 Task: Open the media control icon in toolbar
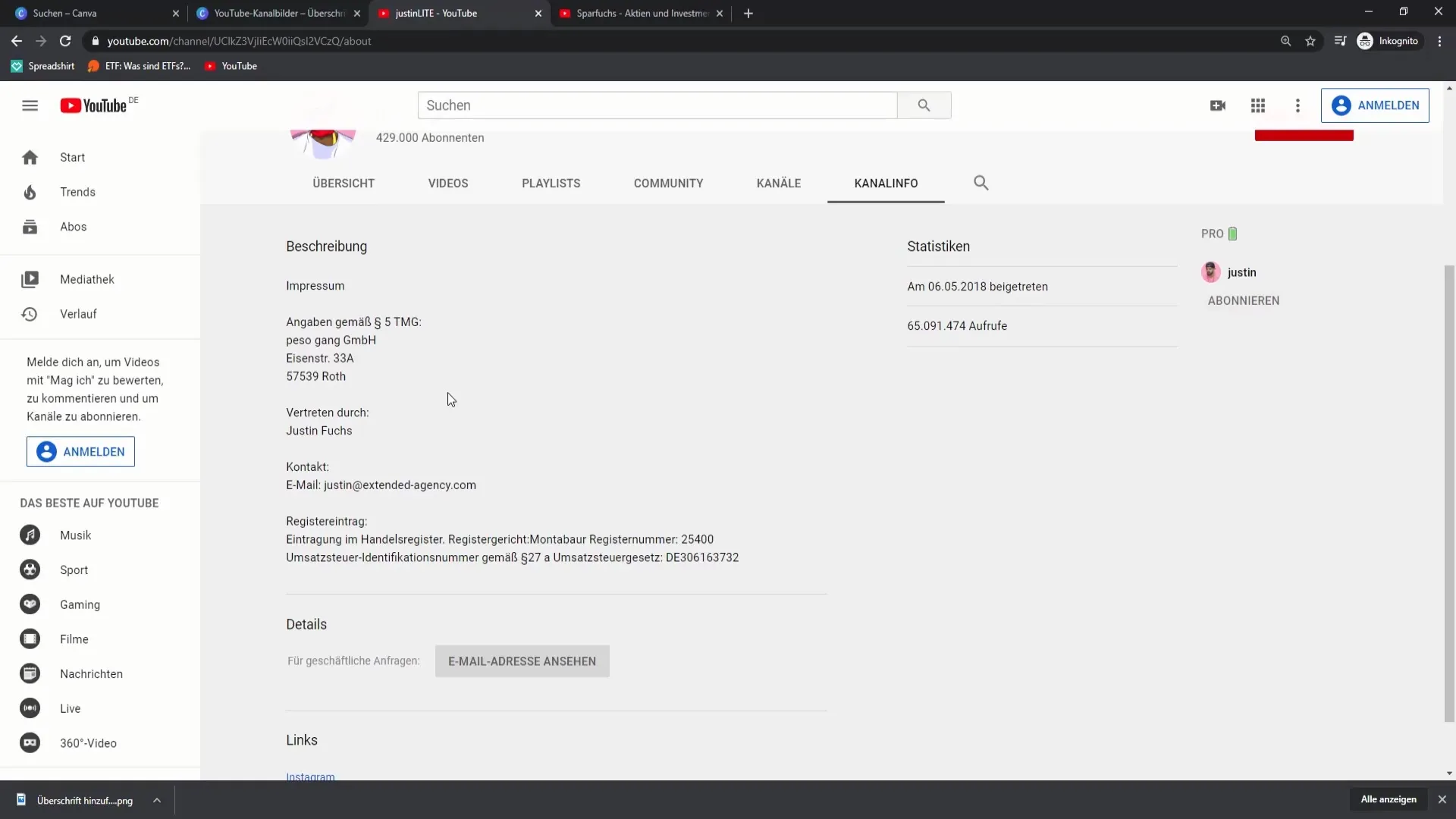(1340, 41)
